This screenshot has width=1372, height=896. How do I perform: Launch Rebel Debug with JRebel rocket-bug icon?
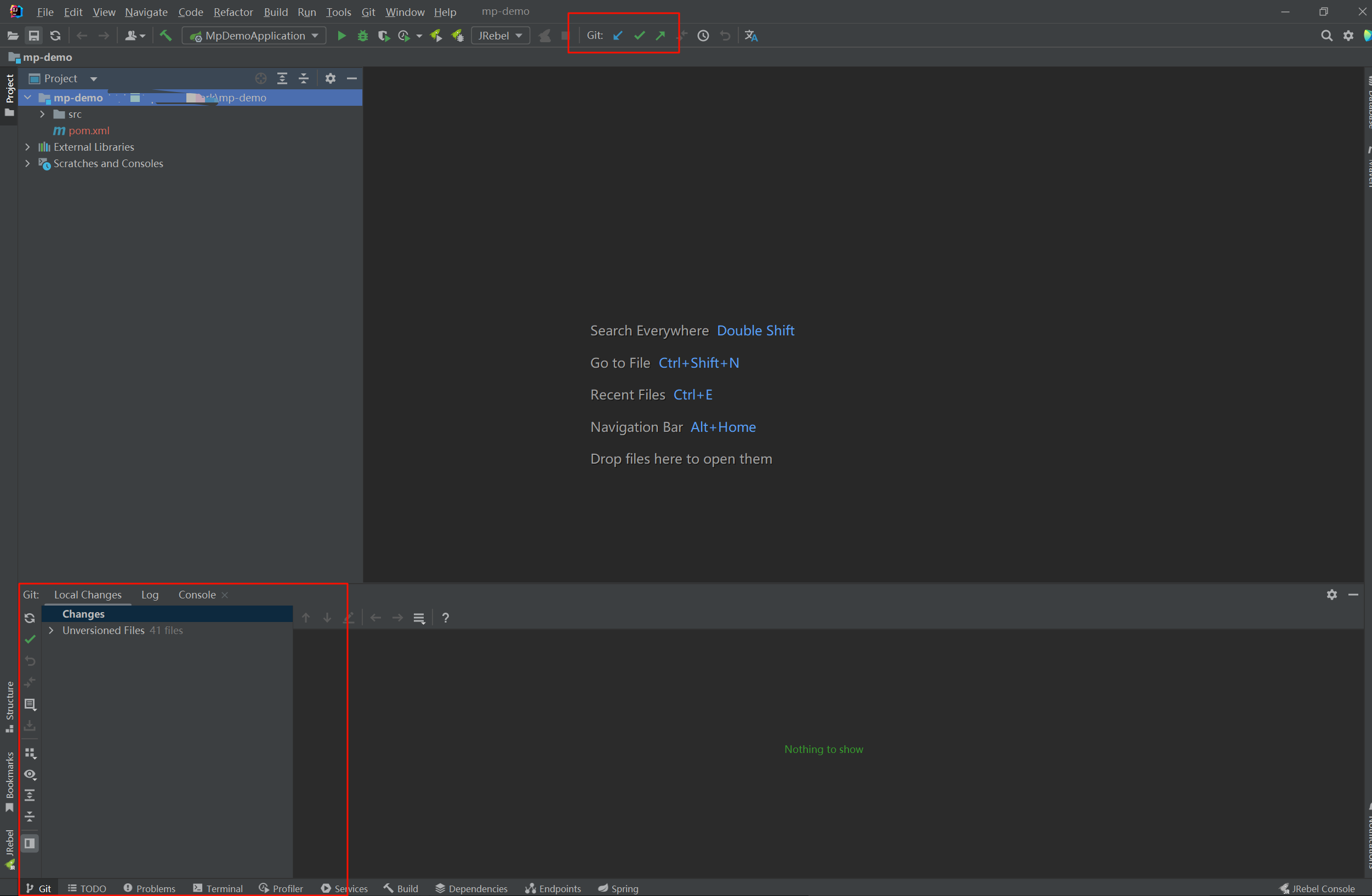pos(458,36)
